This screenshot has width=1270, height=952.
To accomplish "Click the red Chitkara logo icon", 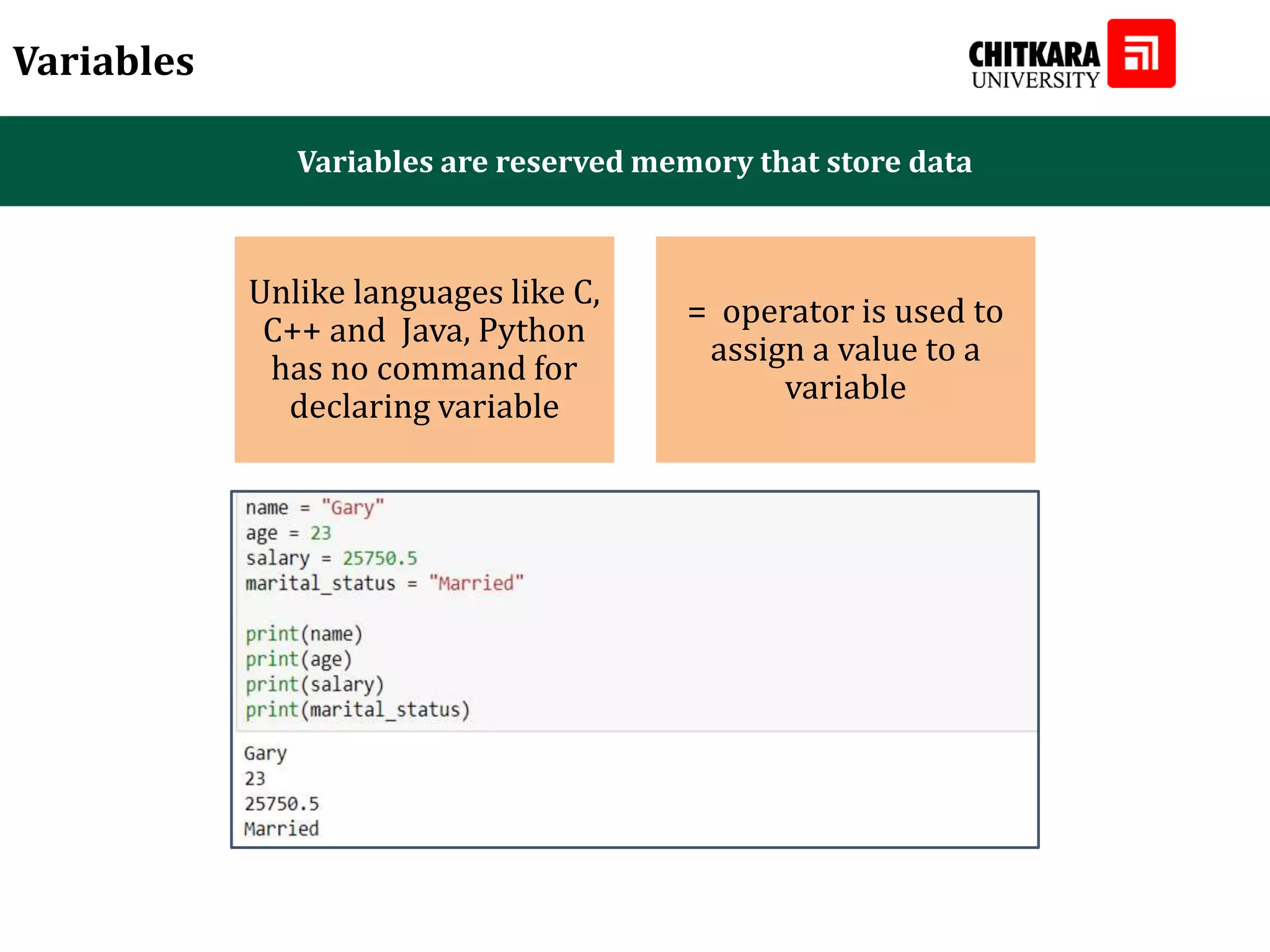I will point(1140,53).
